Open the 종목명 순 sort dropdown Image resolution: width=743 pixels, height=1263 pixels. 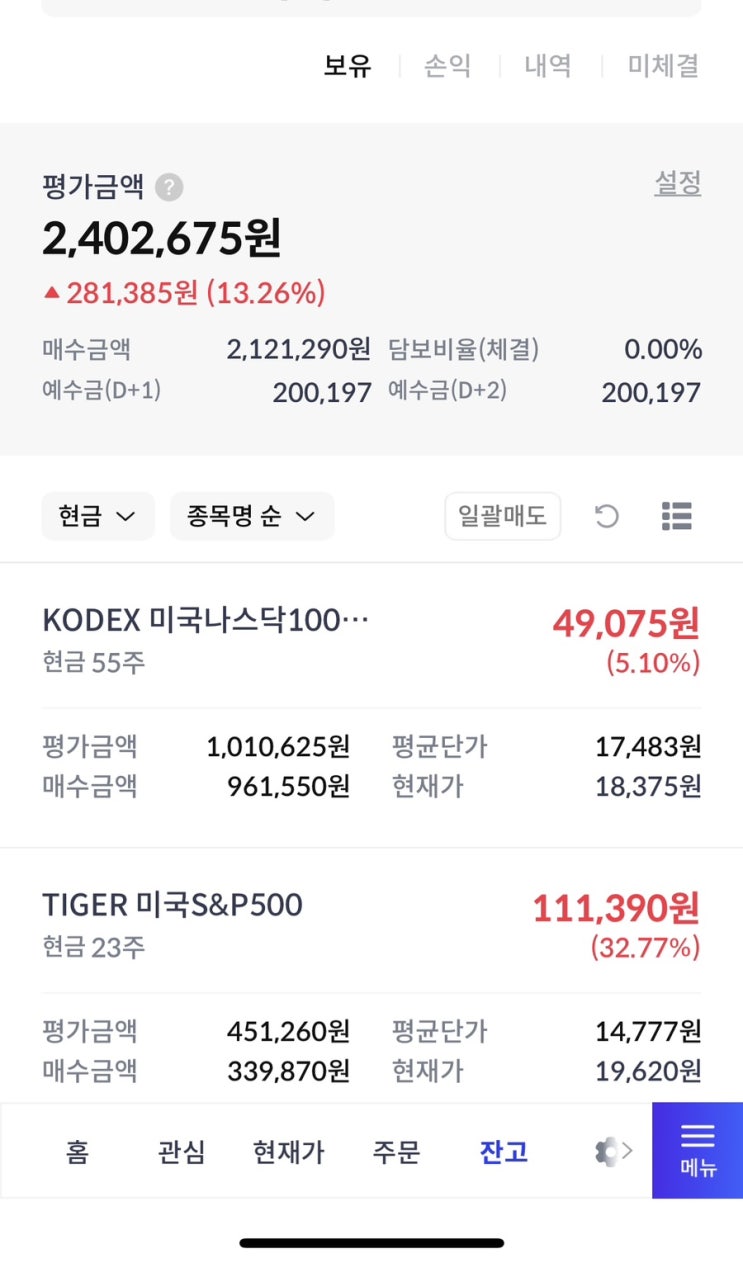click(251, 516)
